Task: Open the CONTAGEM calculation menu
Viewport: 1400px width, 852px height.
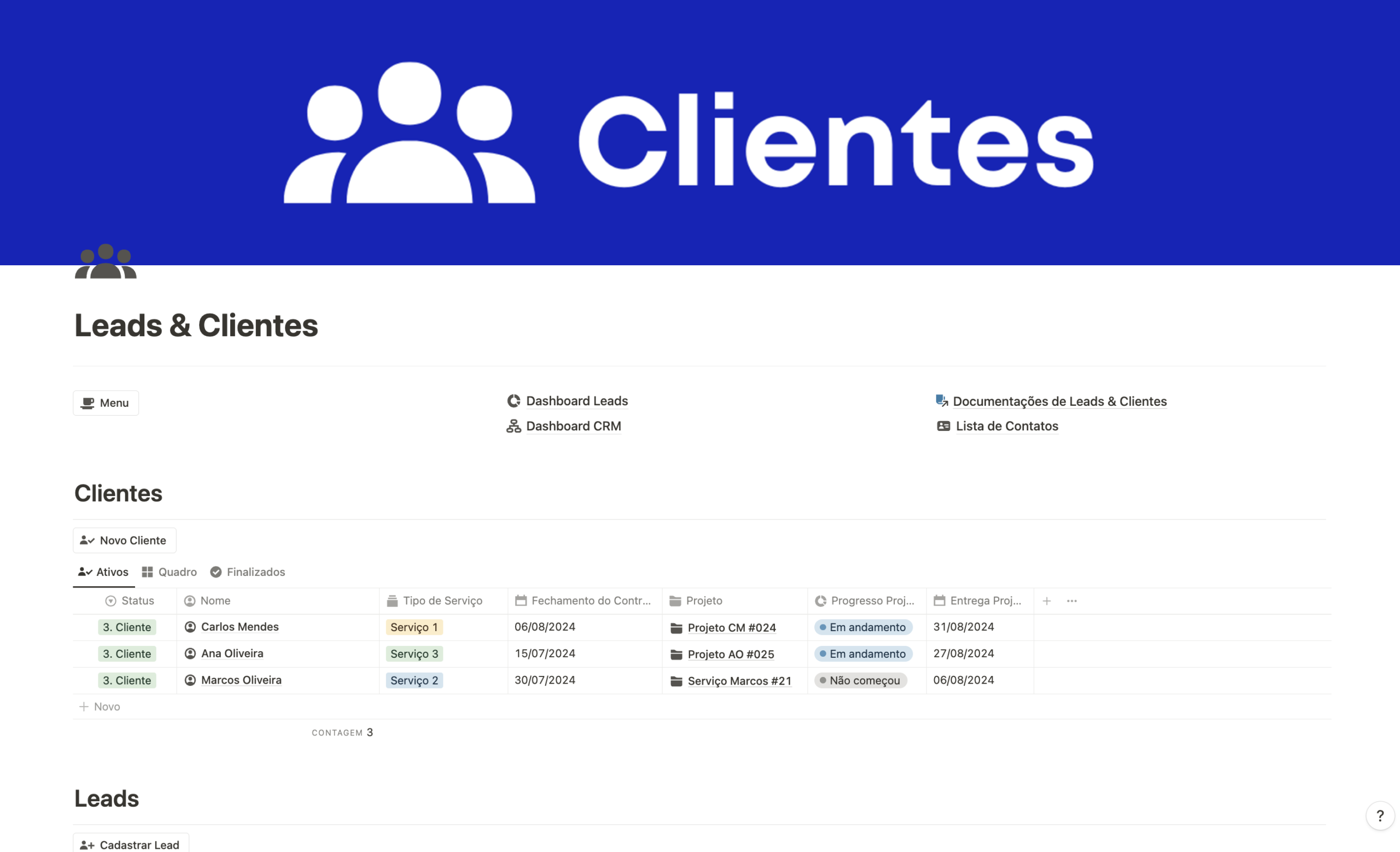Action: tap(342, 733)
